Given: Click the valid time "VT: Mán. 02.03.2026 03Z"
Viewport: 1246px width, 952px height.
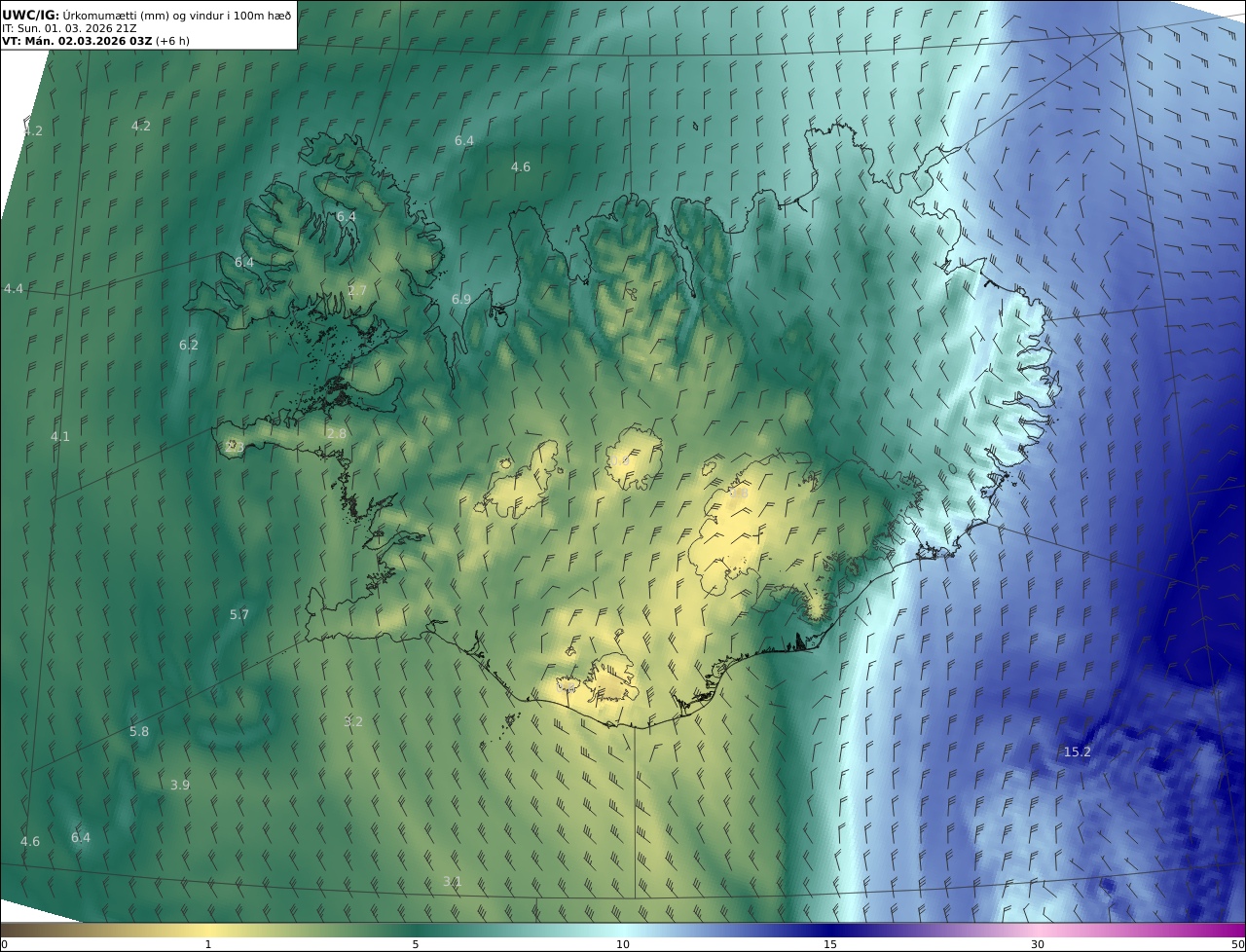Looking at the screenshot, I should click(77, 41).
